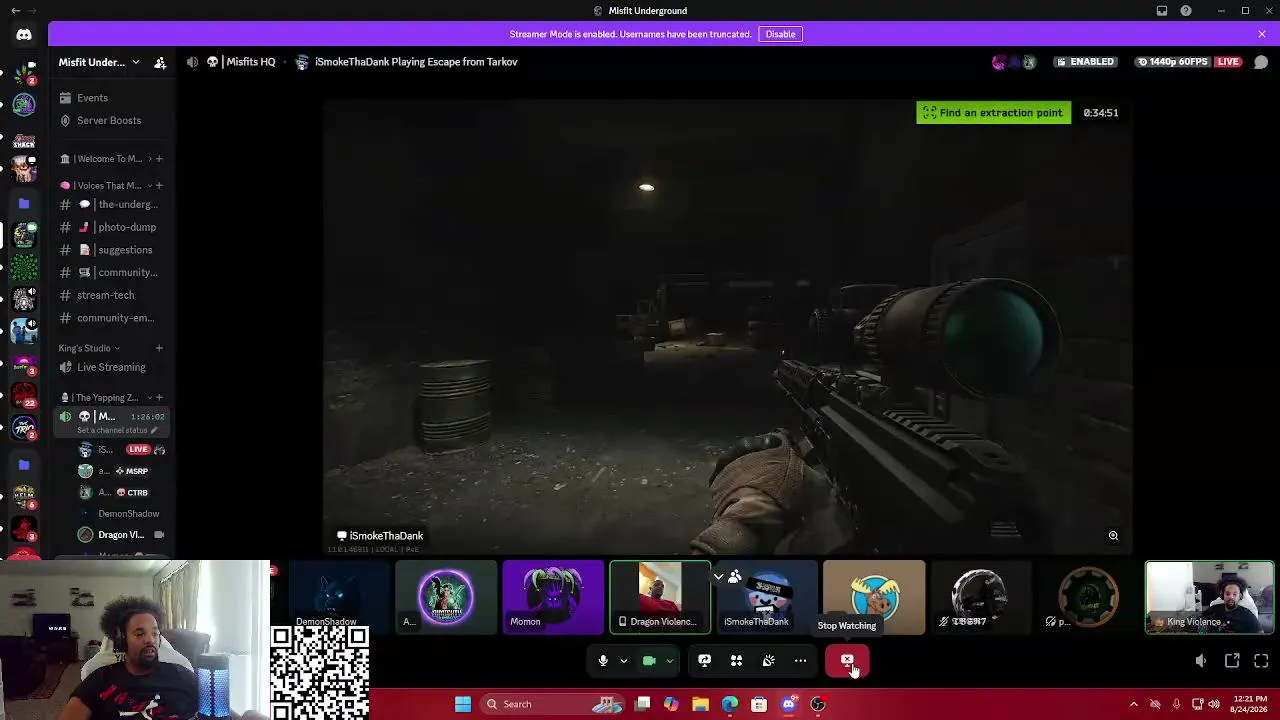The width and height of the screenshot is (1280, 720).
Task: Adjust the stream volume speaker icon
Action: [x=1201, y=661]
